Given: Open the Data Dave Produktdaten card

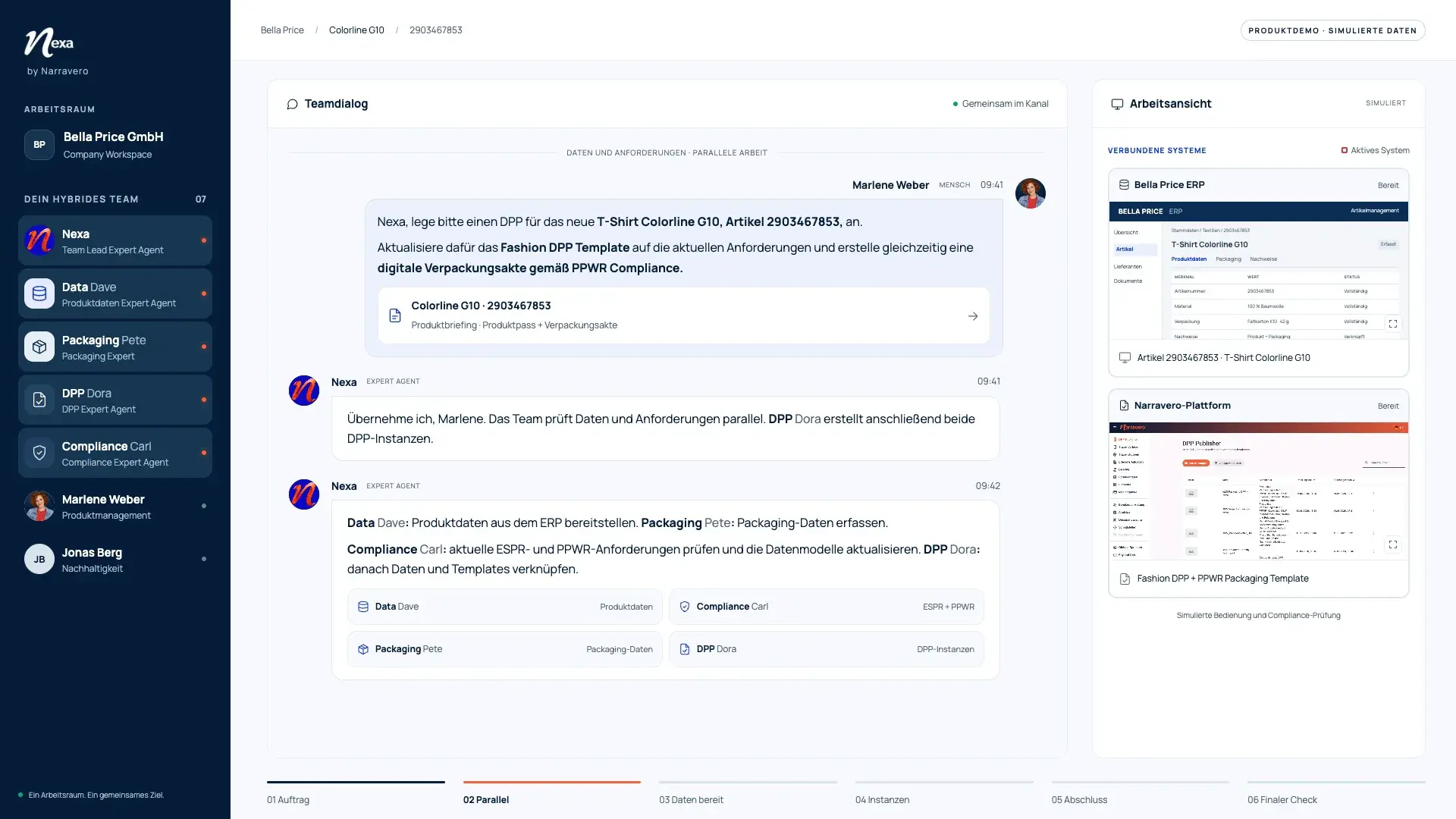Looking at the screenshot, I should pyautogui.click(x=505, y=607).
